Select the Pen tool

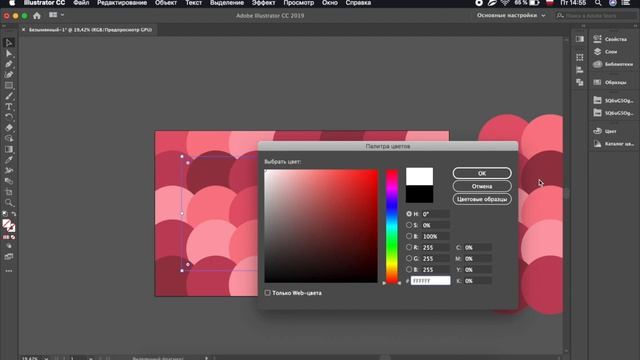(x=9, y=64)
